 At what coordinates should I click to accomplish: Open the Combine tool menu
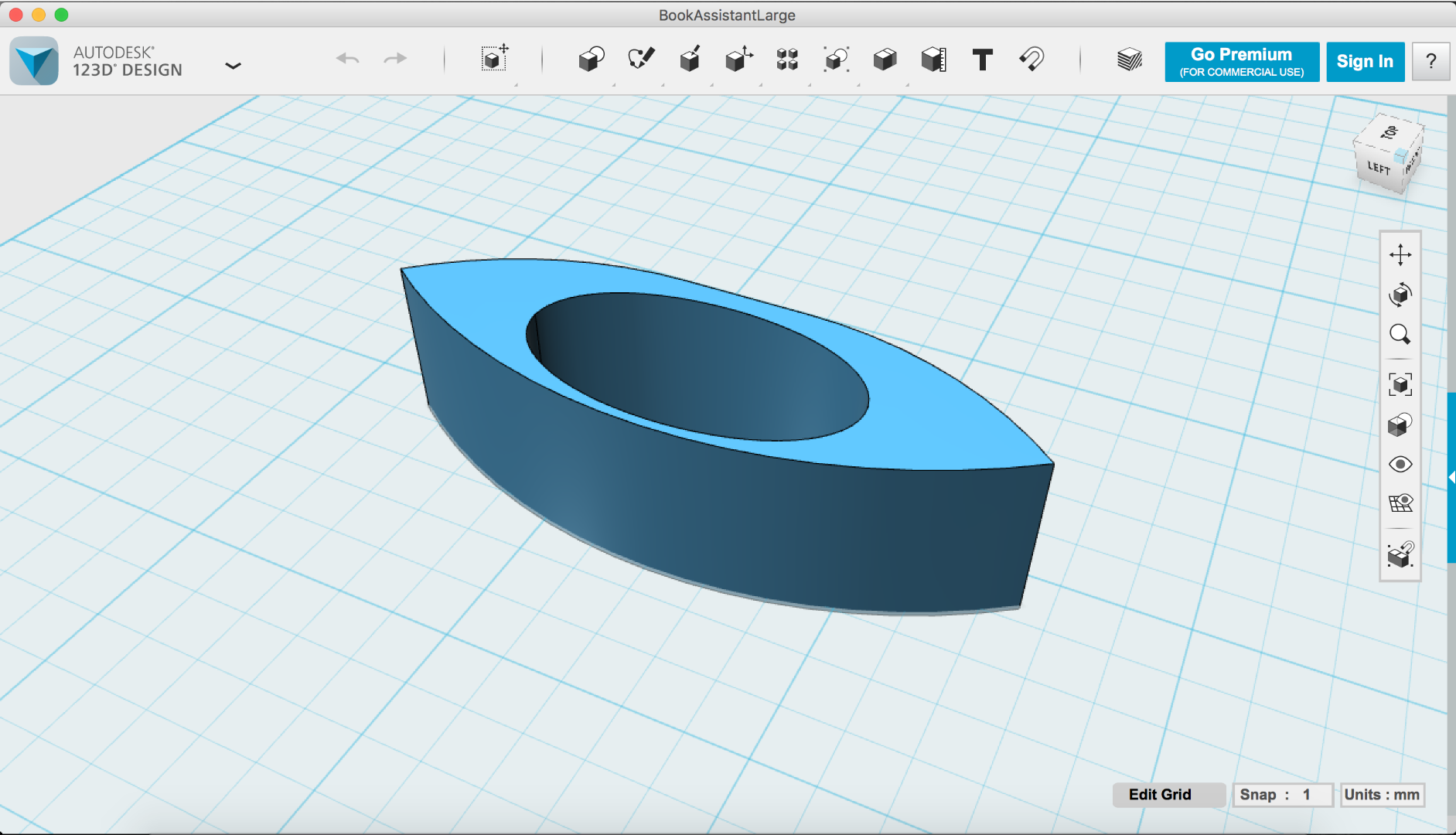click(885, 60)
